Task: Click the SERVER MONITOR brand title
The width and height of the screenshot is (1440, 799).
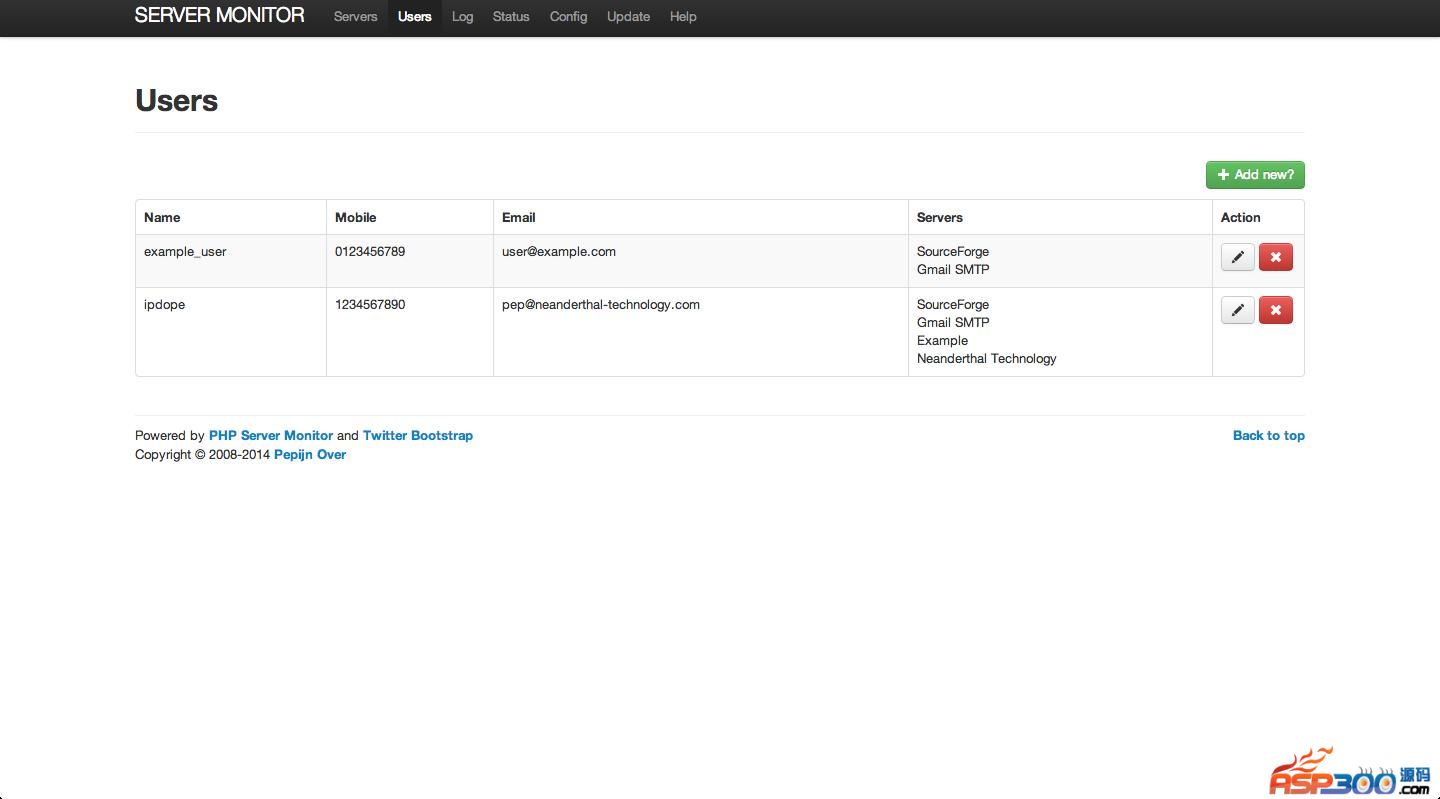Action: (219, 15)
